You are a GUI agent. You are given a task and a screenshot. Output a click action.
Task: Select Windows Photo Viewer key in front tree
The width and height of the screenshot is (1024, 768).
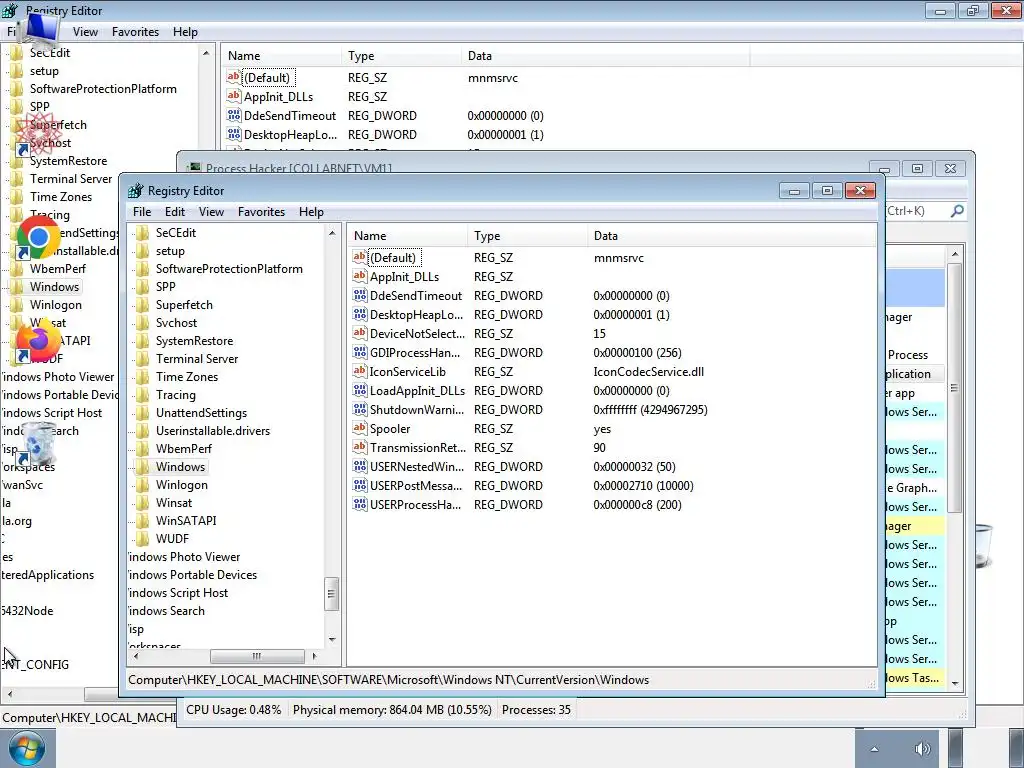click(184, 556)
